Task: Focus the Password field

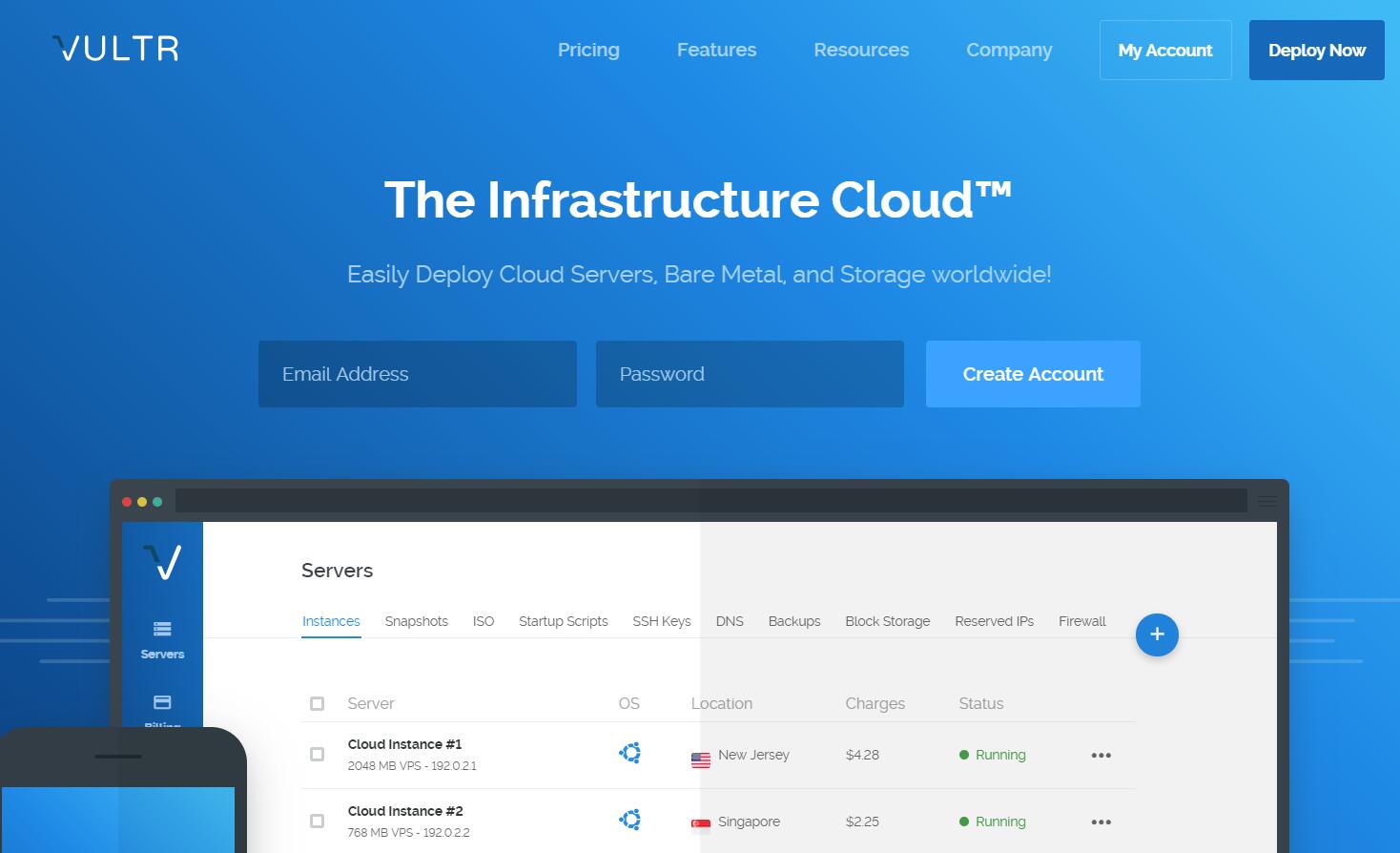Action: [750, 374]
